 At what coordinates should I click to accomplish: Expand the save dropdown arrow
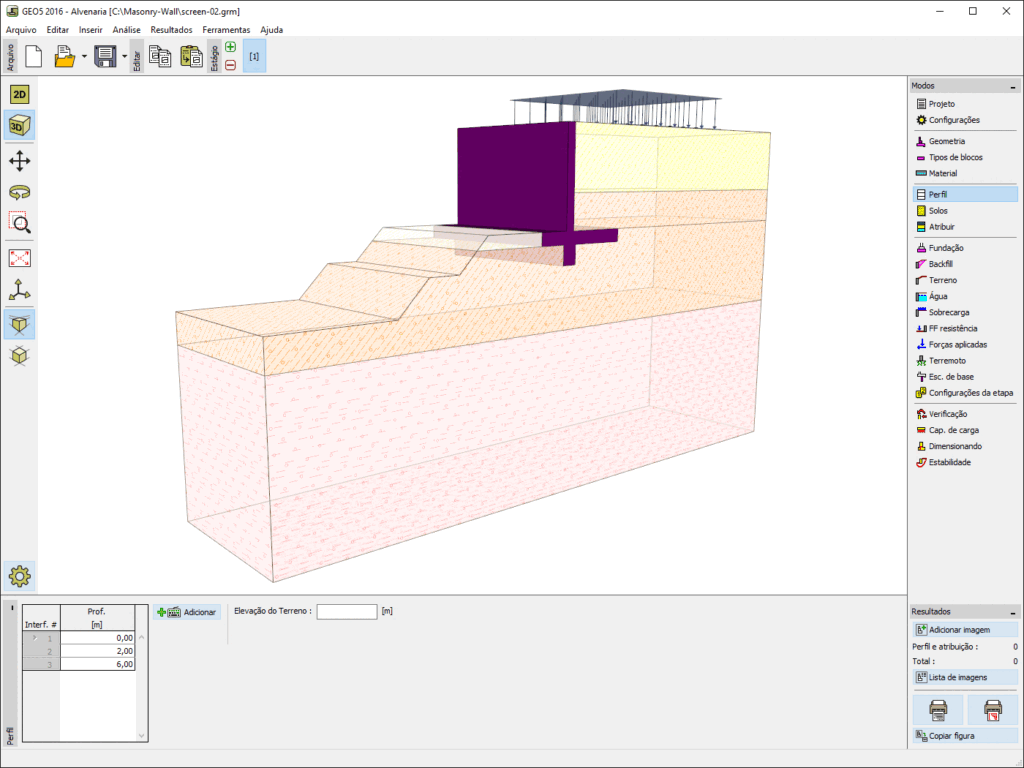(x=125, y=56)
